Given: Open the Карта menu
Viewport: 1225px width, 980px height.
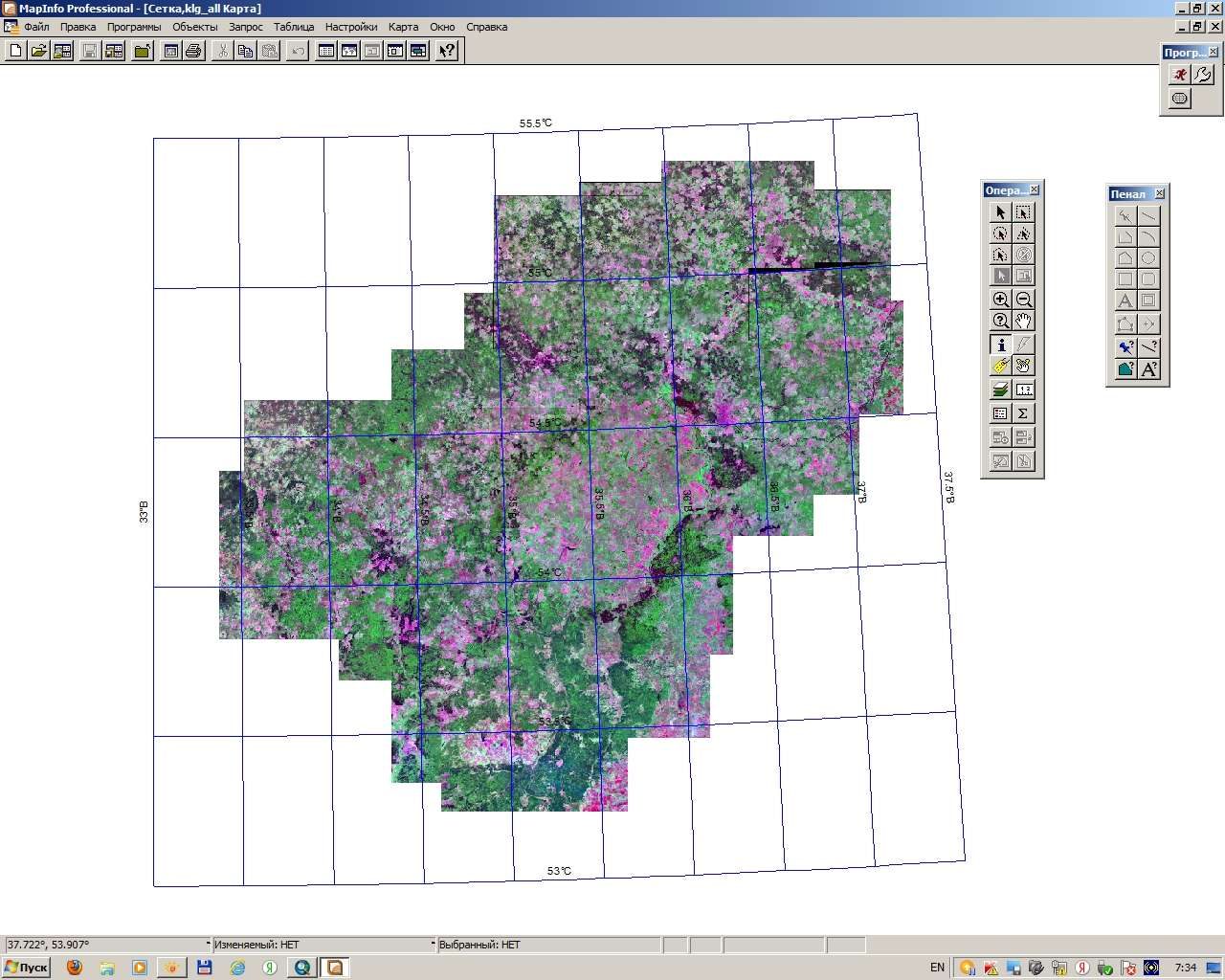Looking at the screenshot, I should [403, 27].
